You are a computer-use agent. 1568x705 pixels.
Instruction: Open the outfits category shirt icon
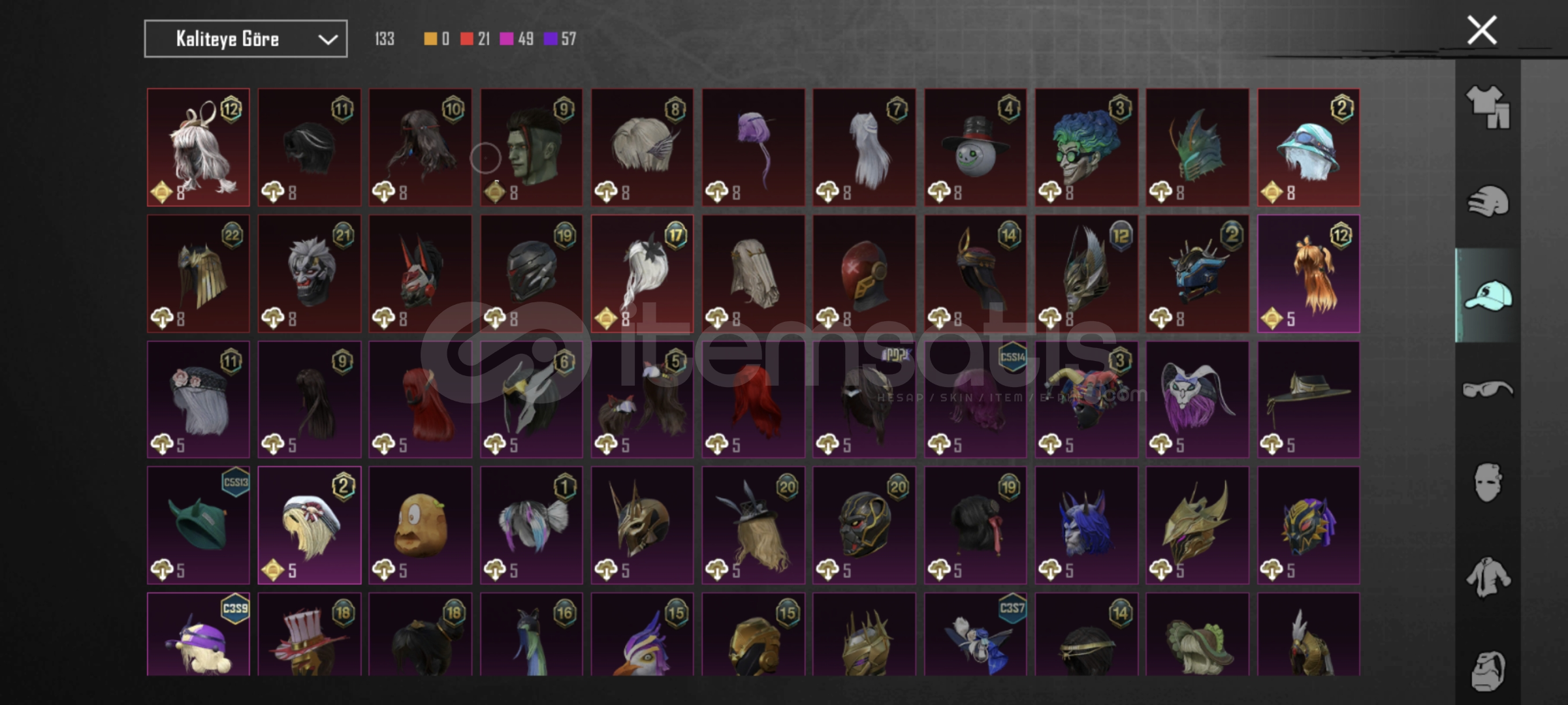1488,107
